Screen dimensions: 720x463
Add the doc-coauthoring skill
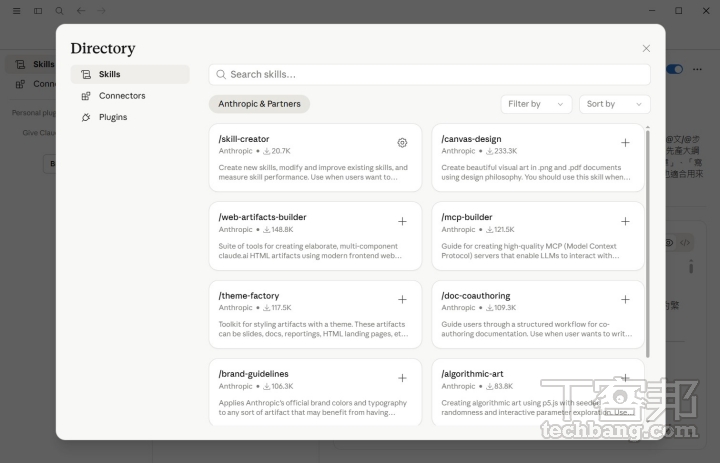(x=625, y=299)
